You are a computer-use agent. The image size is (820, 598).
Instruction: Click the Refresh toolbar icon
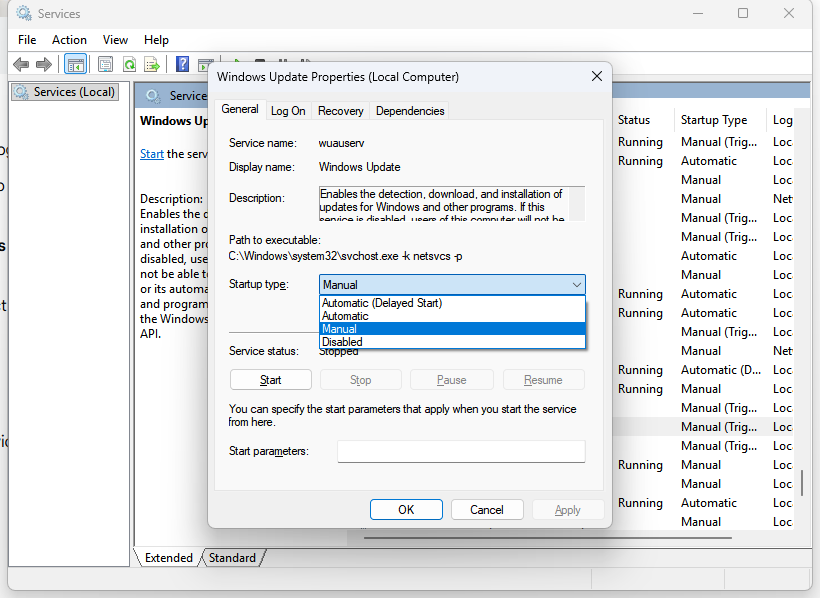coord(129,64)
